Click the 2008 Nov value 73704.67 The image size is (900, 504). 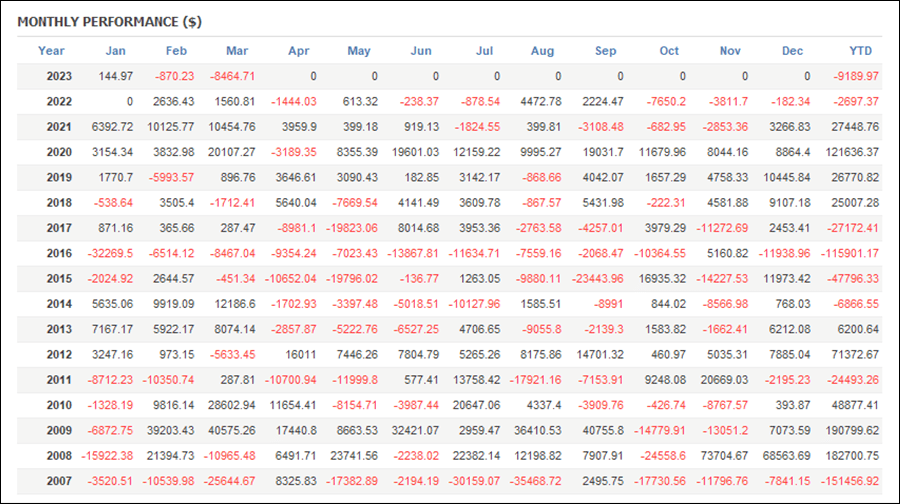point(724,456)
